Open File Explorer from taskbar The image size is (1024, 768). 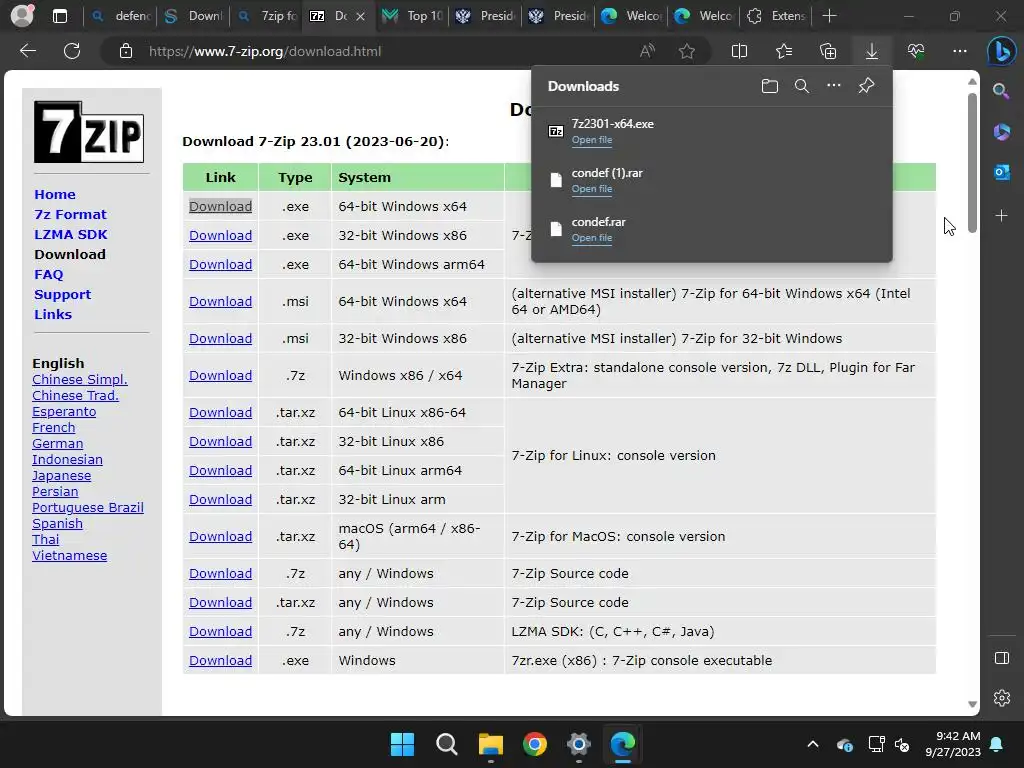490,744
